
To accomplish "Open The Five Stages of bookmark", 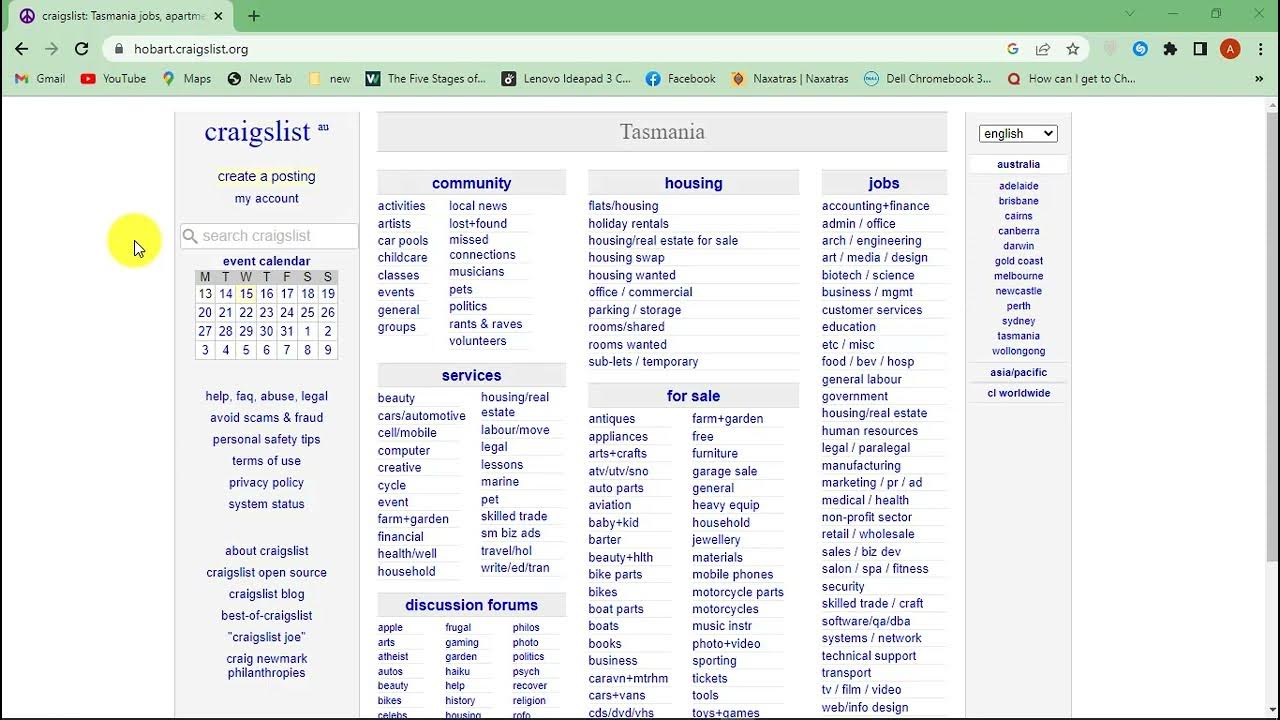I will [426, 79].
